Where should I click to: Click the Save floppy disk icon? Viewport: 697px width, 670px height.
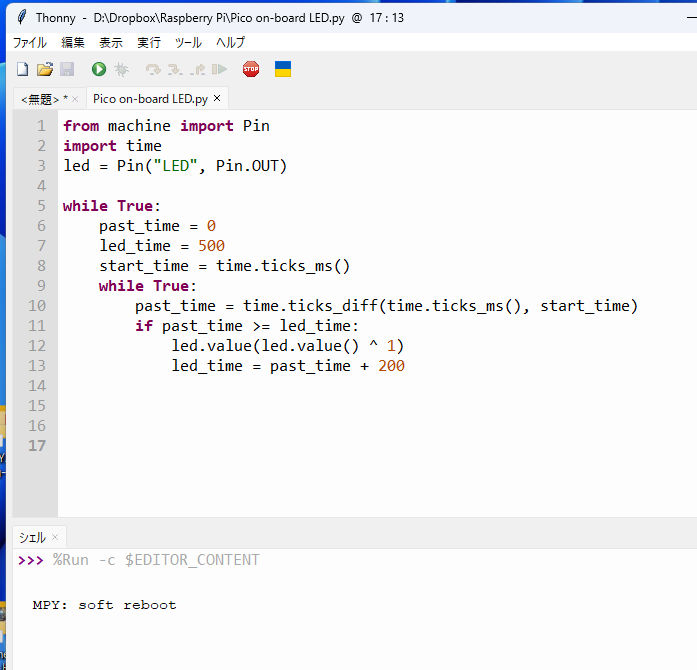(x=67, y=69)
